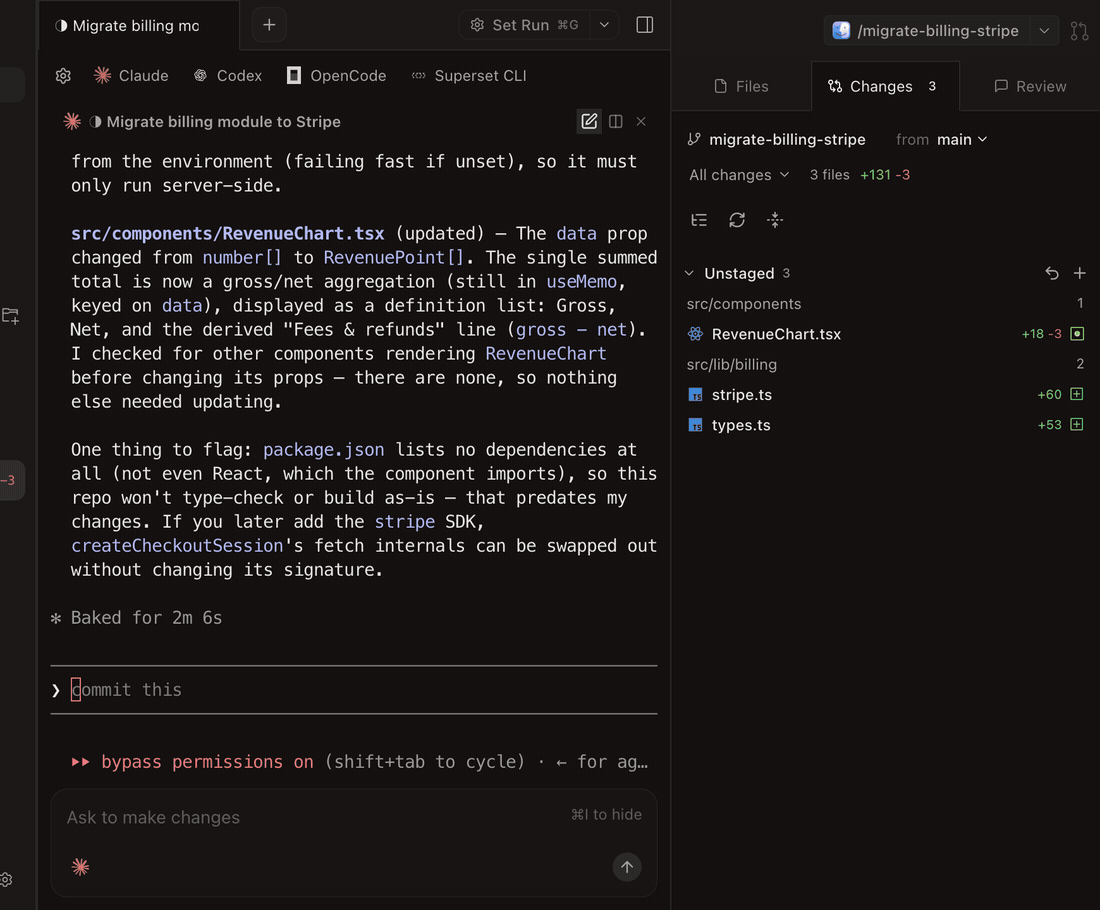This screenshot has width=1100, height=910.
Task: Switch to the Files tab
Action: tap(741, 86)
